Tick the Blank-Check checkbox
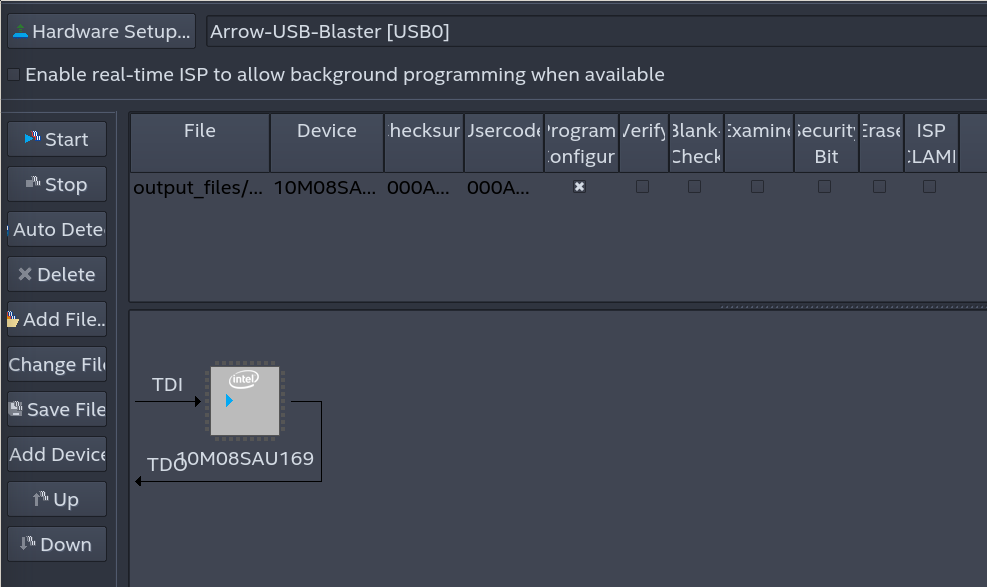Viewport: 987px width, 587px height. click(694, 187)
